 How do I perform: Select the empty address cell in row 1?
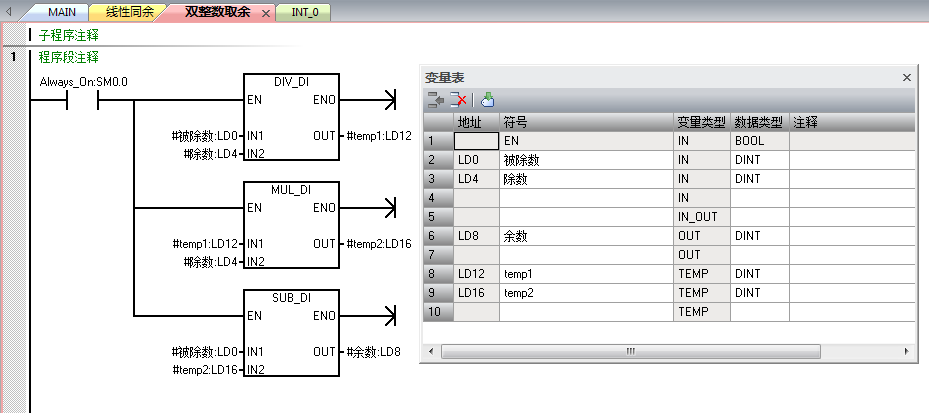tap(476, 141)
